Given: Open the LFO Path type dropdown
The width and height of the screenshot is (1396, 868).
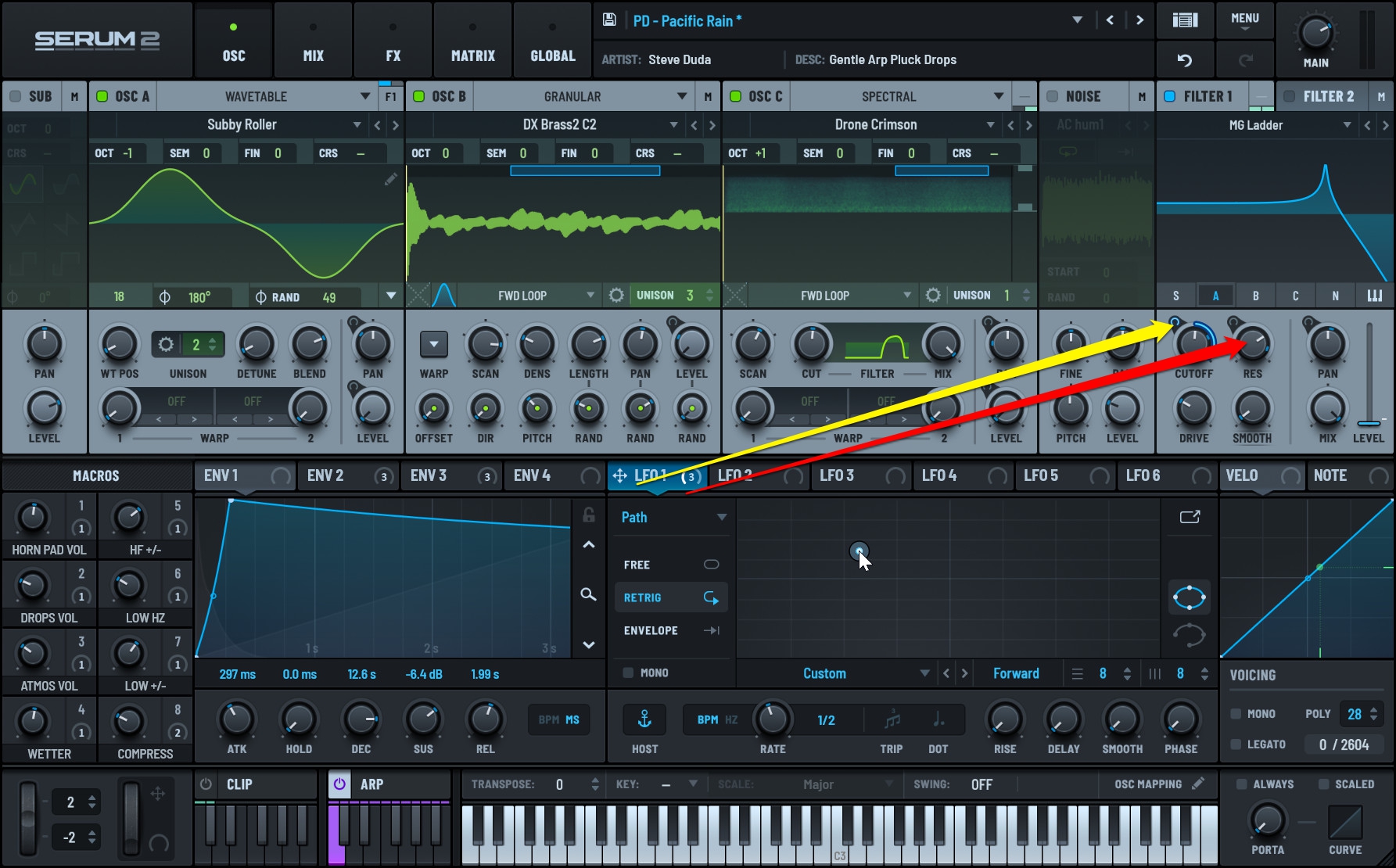Looking at the screenshot, I should click(673, 517).
